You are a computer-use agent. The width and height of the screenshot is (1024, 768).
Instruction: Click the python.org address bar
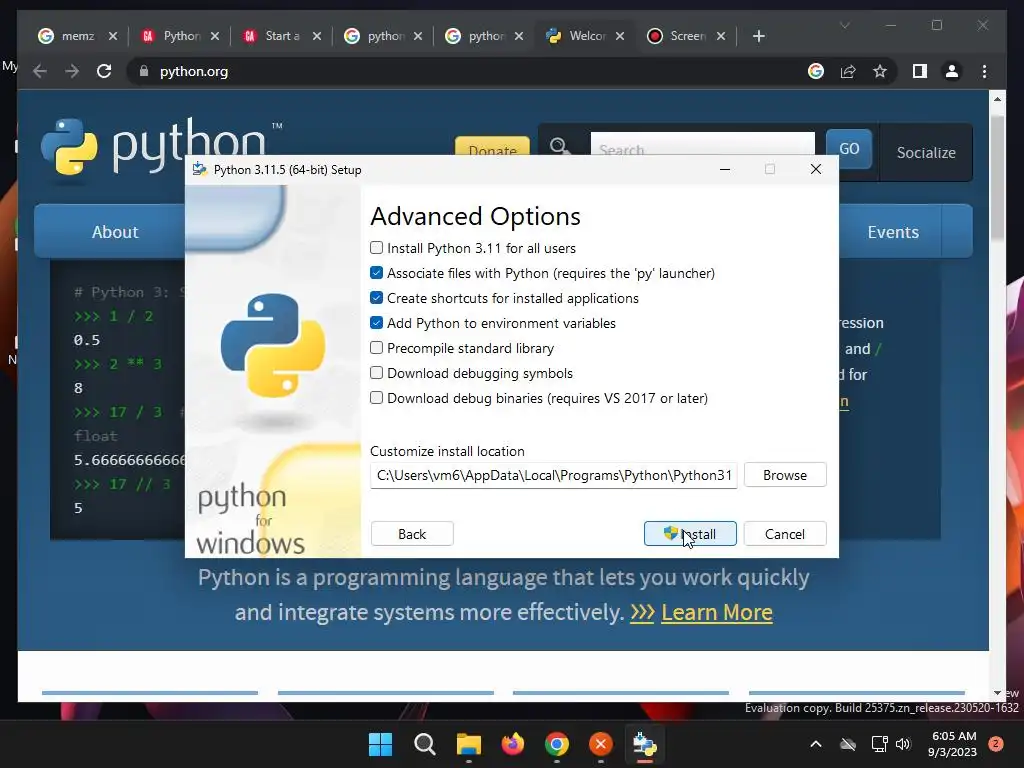coord(457,71)
